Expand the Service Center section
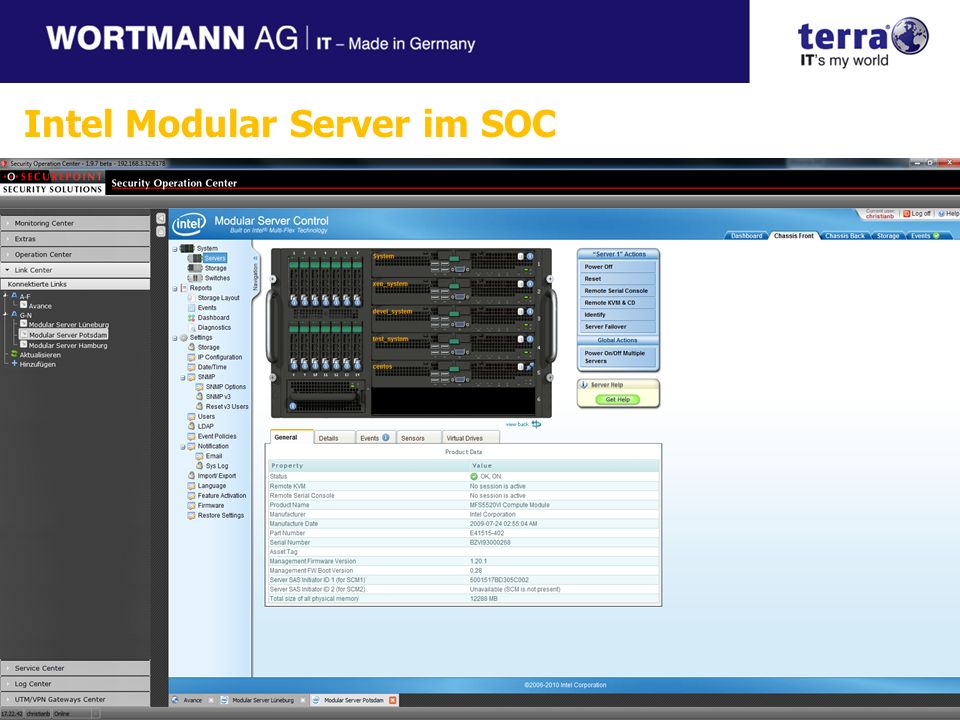Image resolution: width=960 pixels, height=720 pixels. [x=75, y=668]
